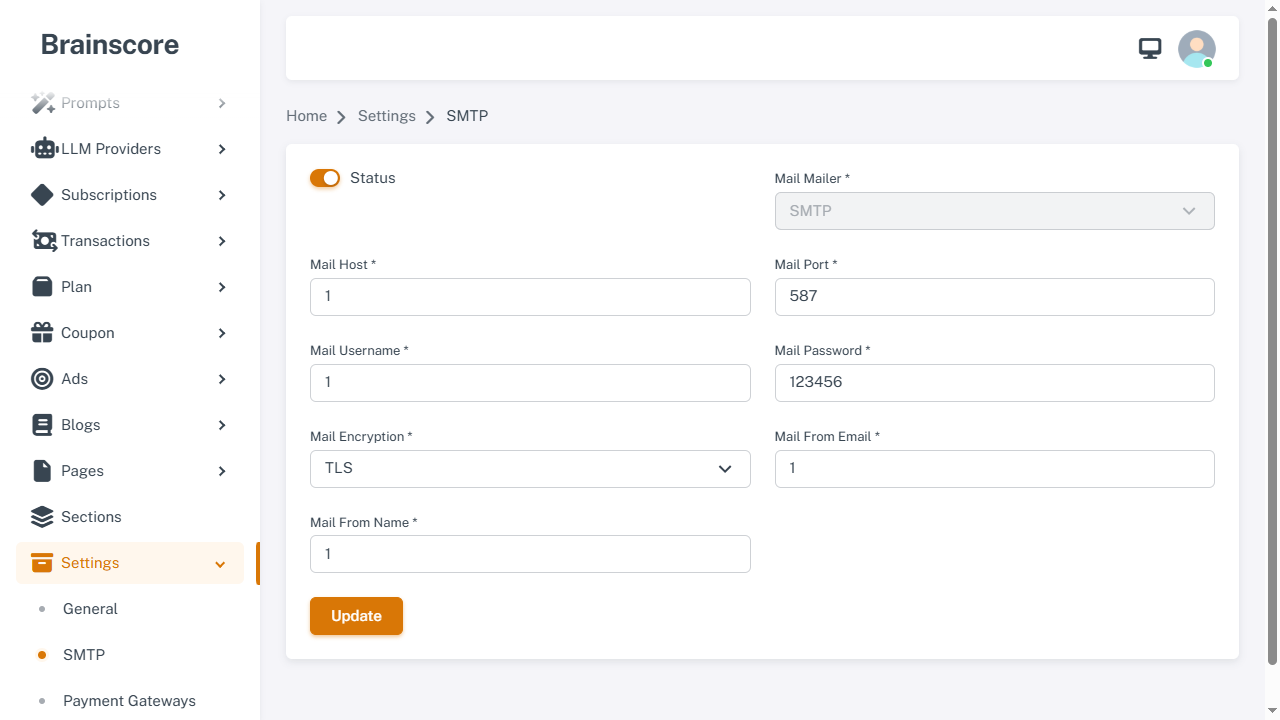
Task: Click the Update button
Action: [356, 616]
